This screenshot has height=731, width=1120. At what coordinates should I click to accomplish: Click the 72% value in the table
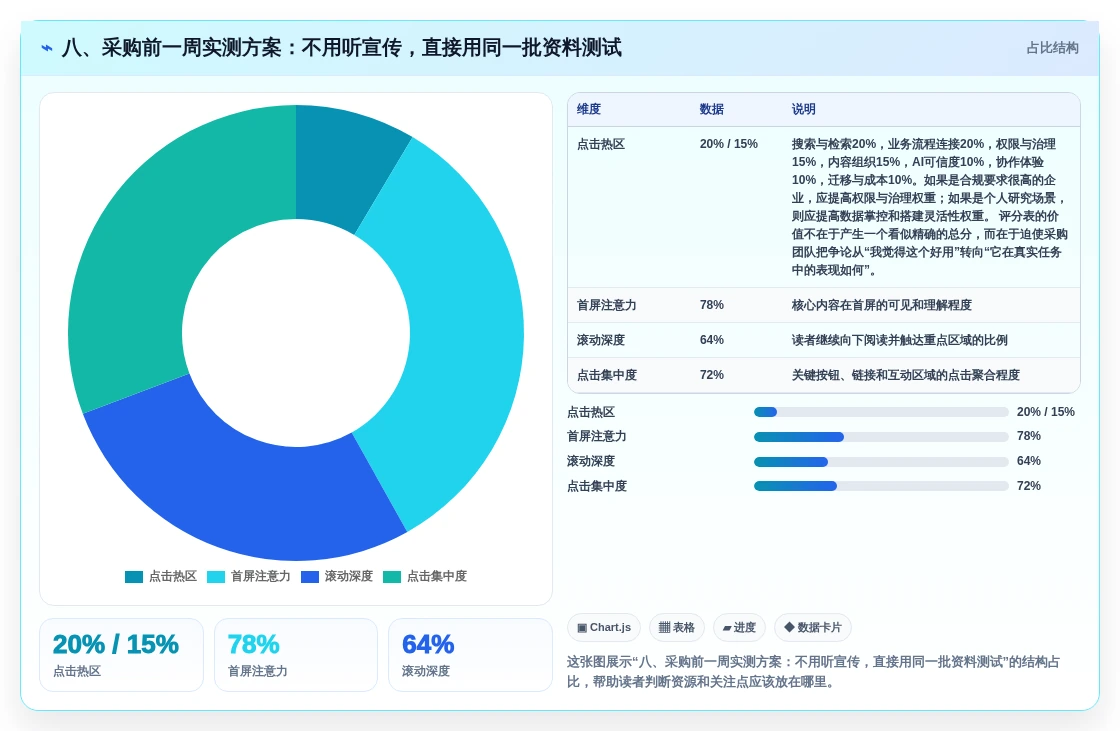pos(711,375)
